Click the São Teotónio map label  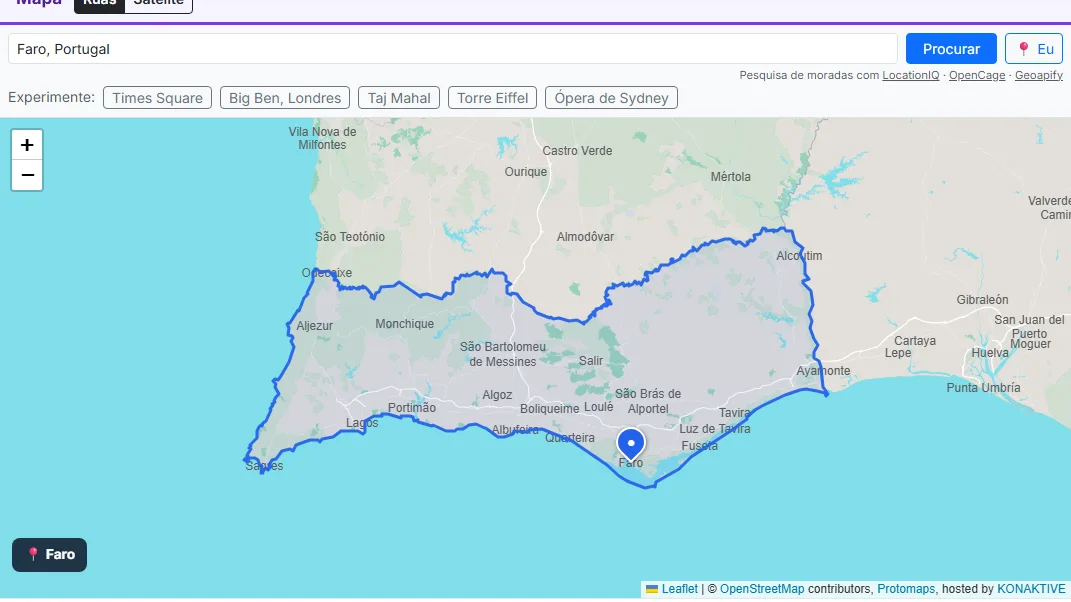(350, 237)
